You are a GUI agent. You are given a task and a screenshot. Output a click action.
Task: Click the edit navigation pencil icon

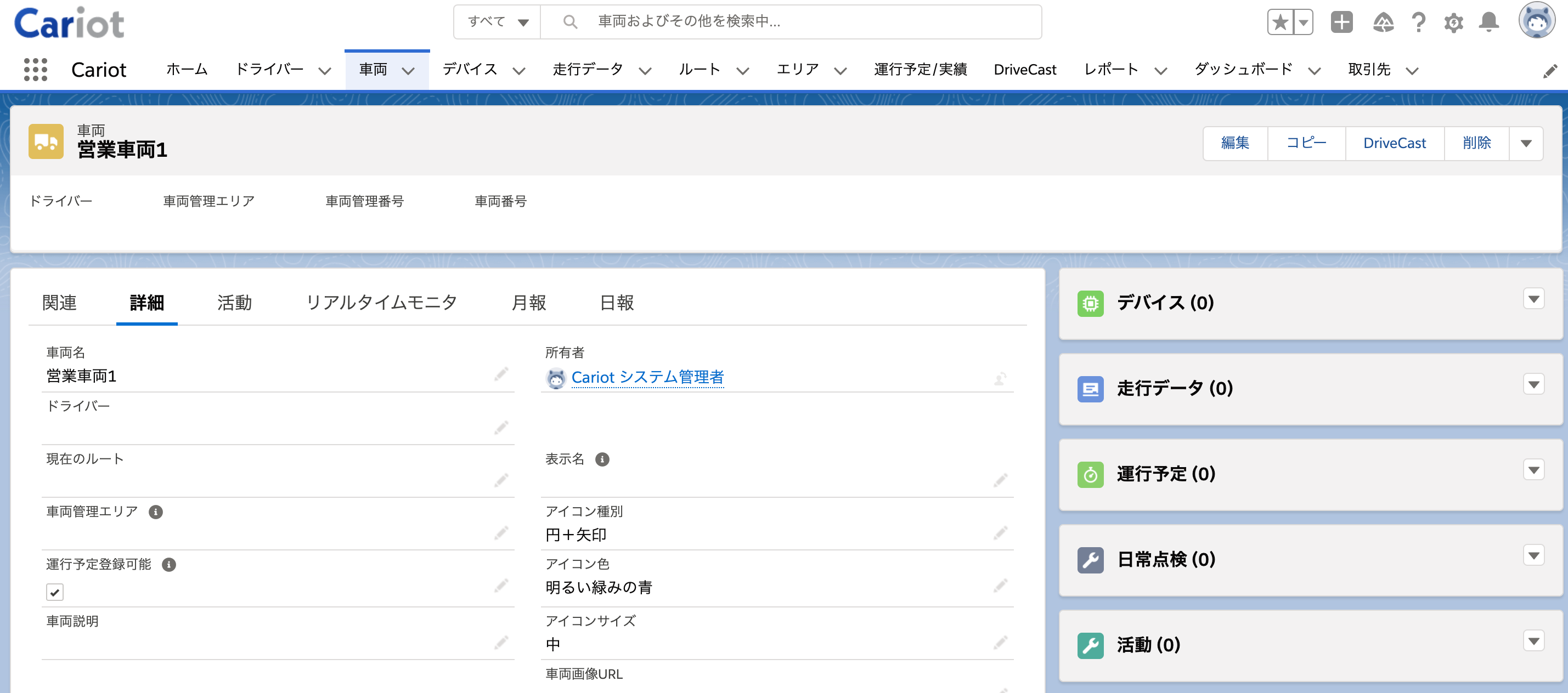[x=1550, y=71]
